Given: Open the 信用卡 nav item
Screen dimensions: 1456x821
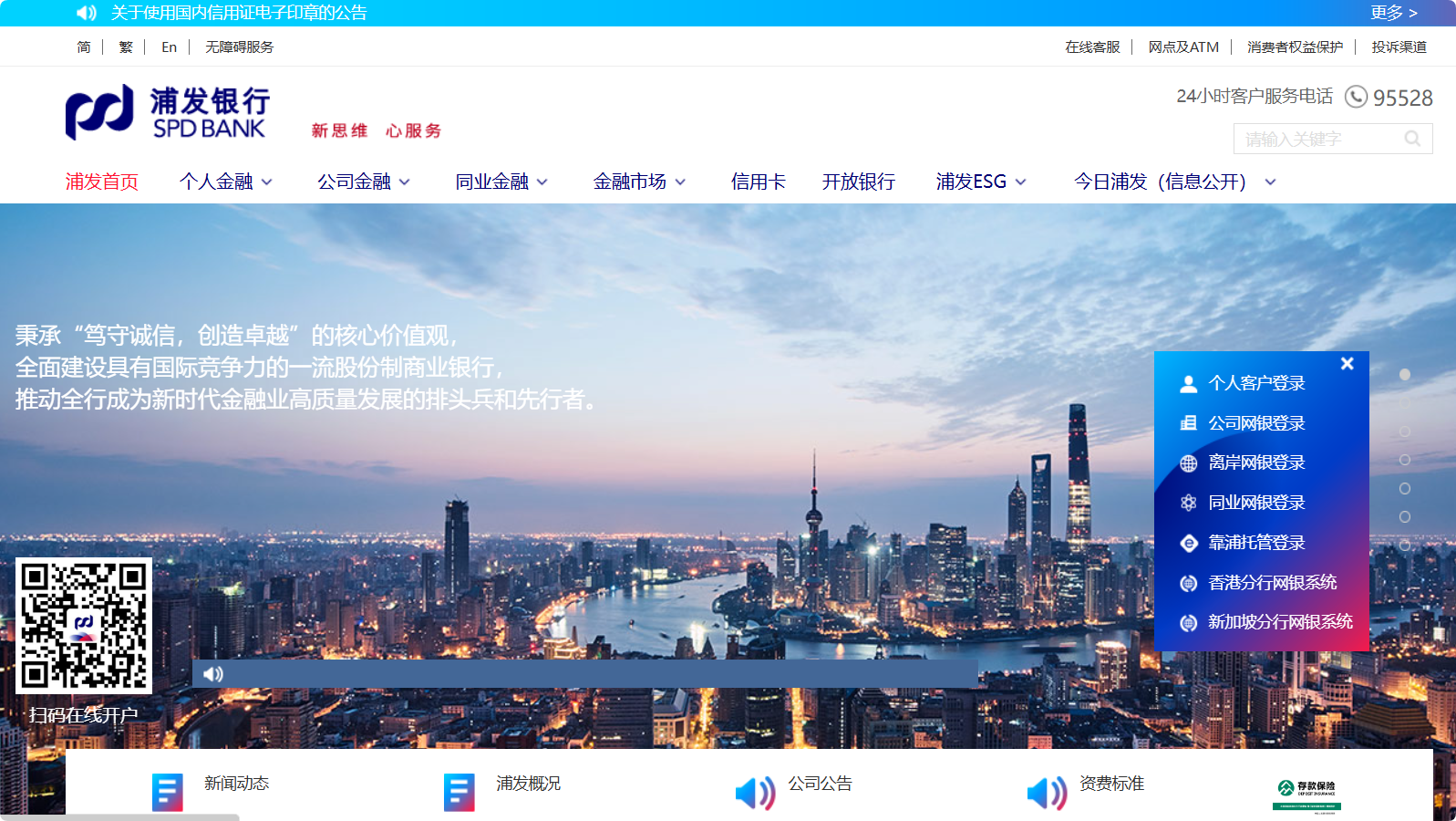Looking at the screenshot, I should click(x=759, y=182).
